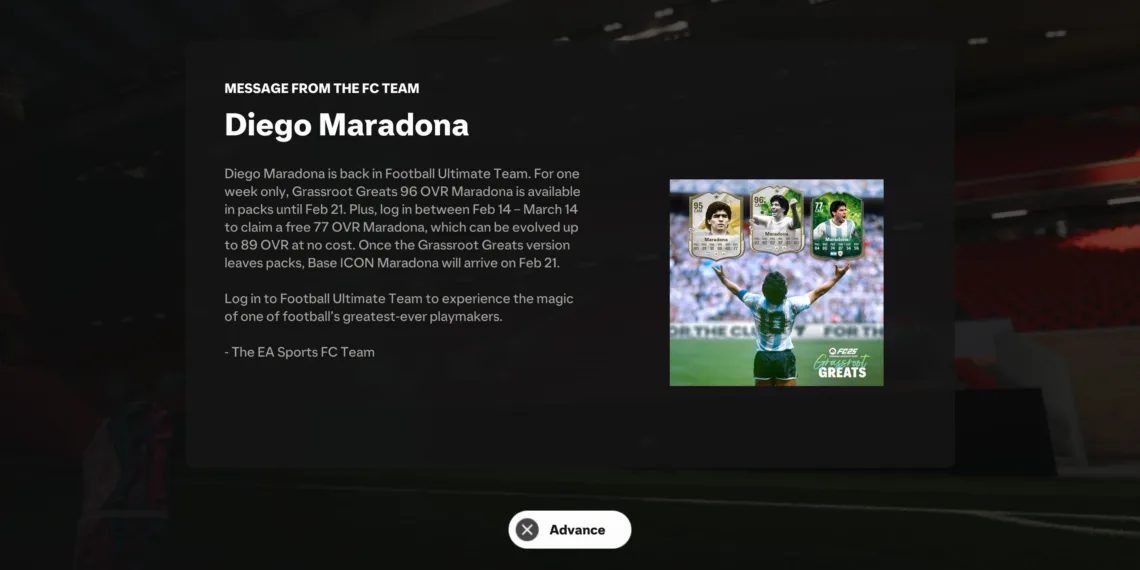Screen dimensions: 1140x570
Task: Click the "- The EA Sports FC Team" signature
Action: (300, 352)
